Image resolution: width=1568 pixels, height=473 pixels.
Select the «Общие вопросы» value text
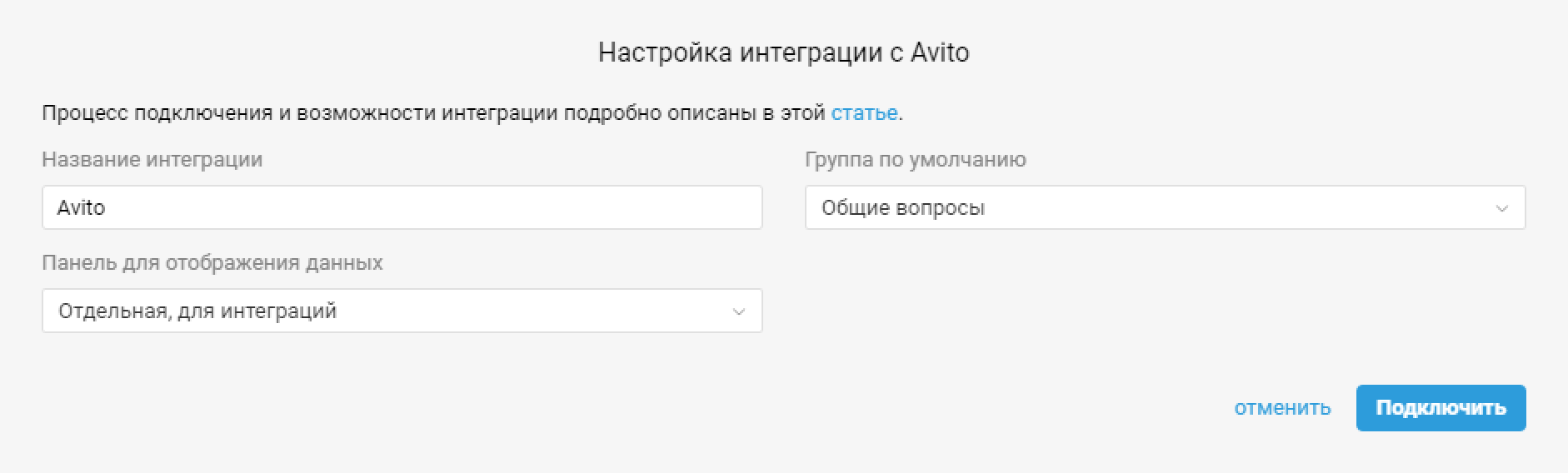903,208
